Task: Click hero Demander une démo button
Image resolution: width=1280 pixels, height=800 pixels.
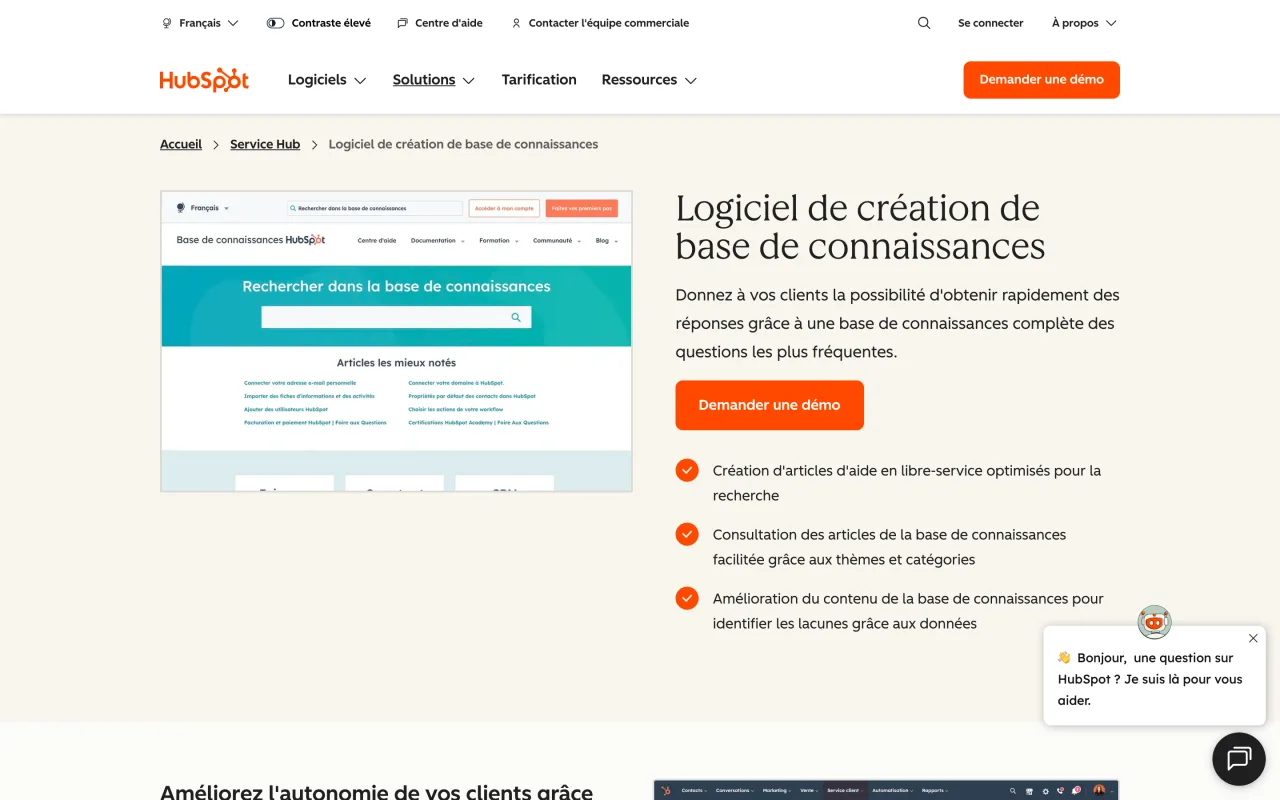Action: coord(769,405)
